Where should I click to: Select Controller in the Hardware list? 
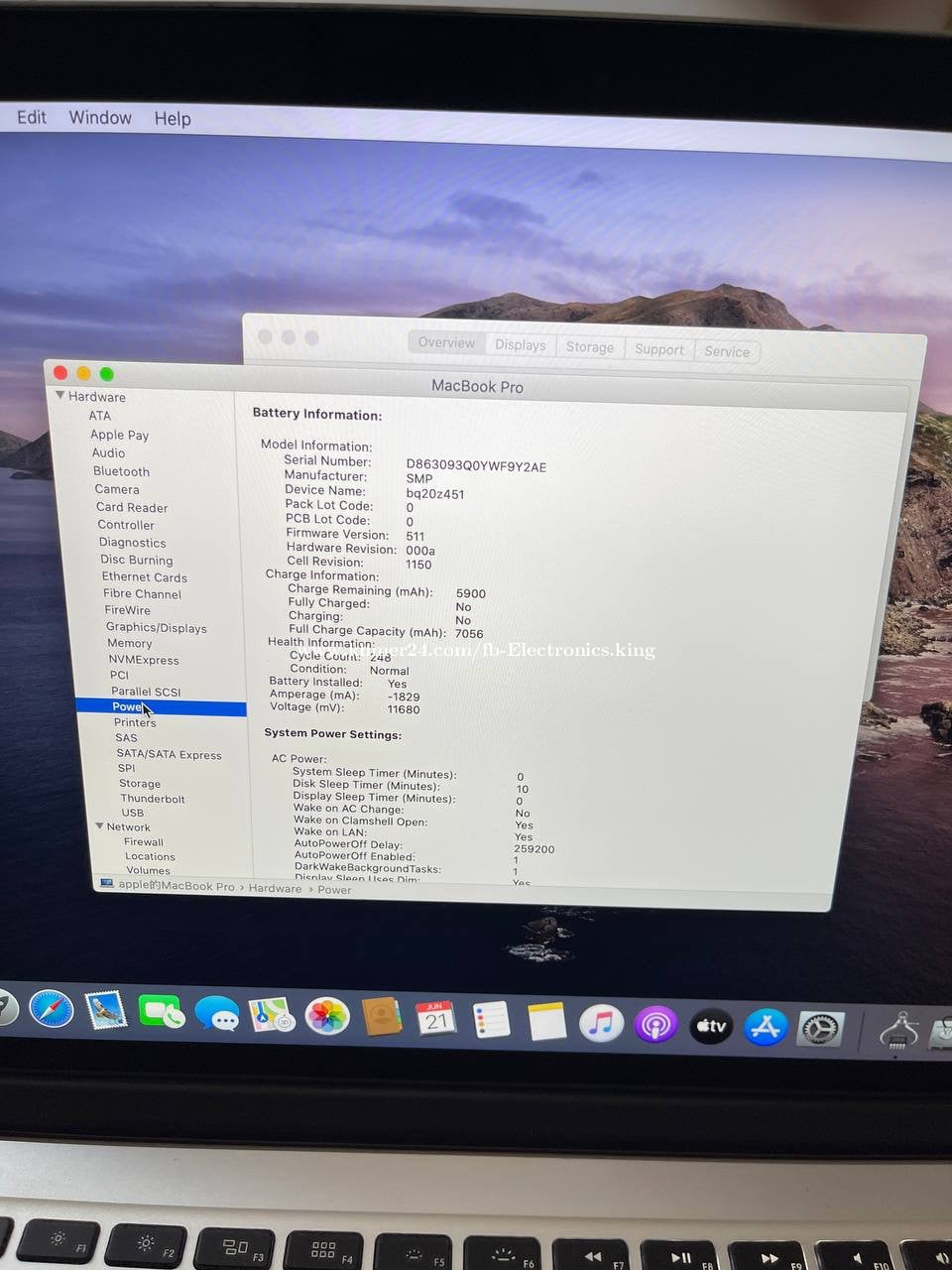[x=126, y=525]
